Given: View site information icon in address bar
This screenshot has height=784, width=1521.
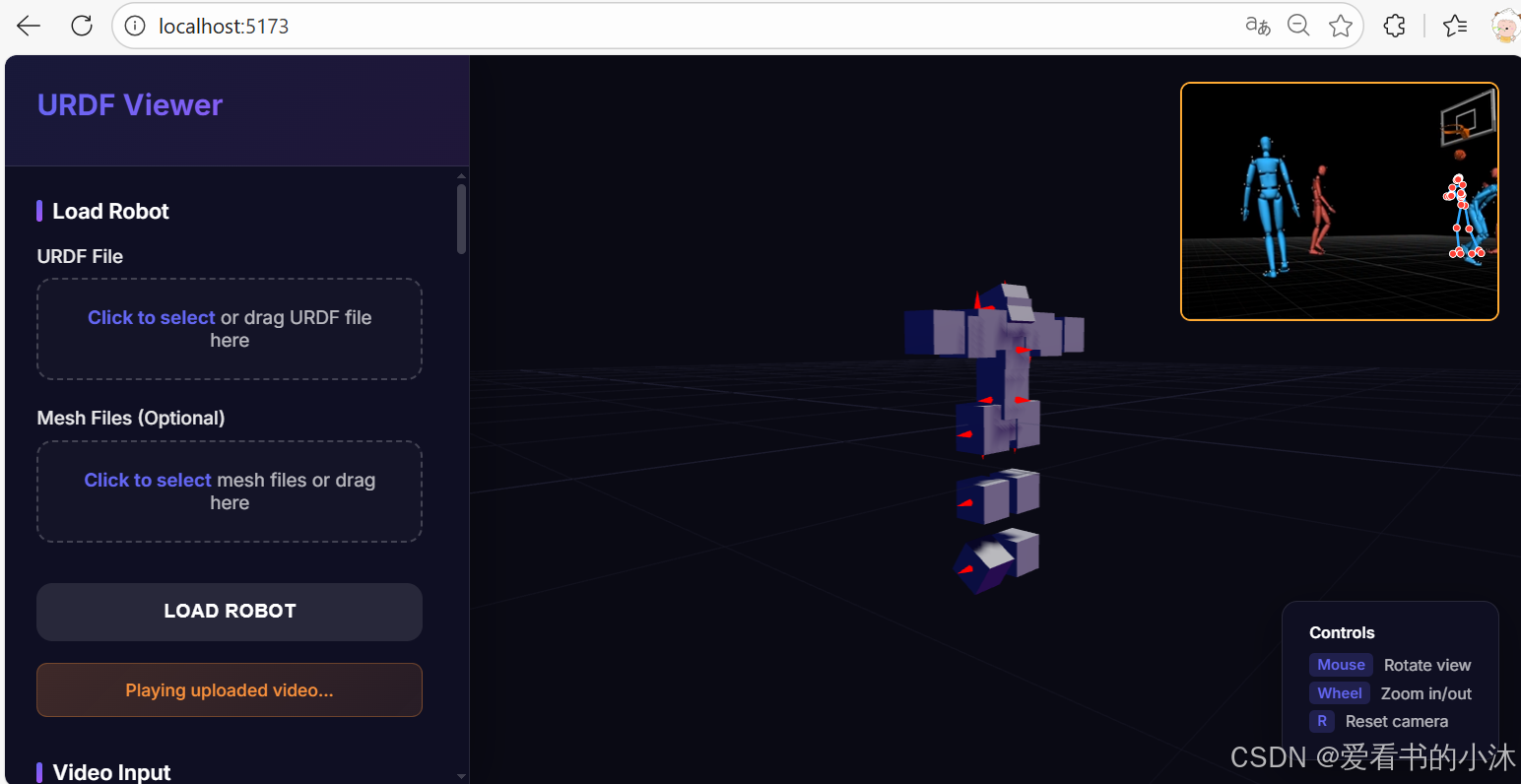Looking at the screenshot, I should [x=136, y=27].
